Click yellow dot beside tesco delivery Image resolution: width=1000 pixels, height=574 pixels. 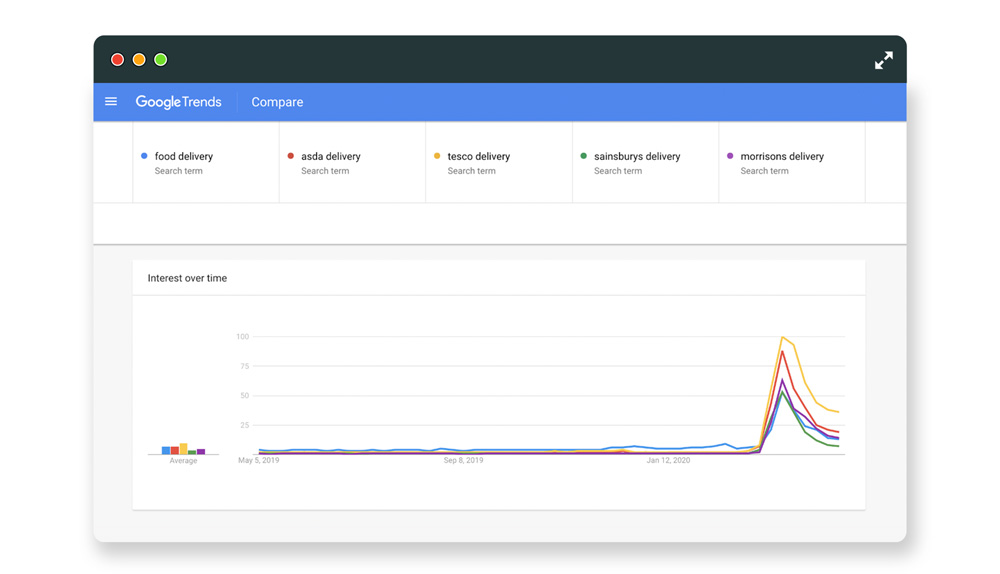[437, 156]
